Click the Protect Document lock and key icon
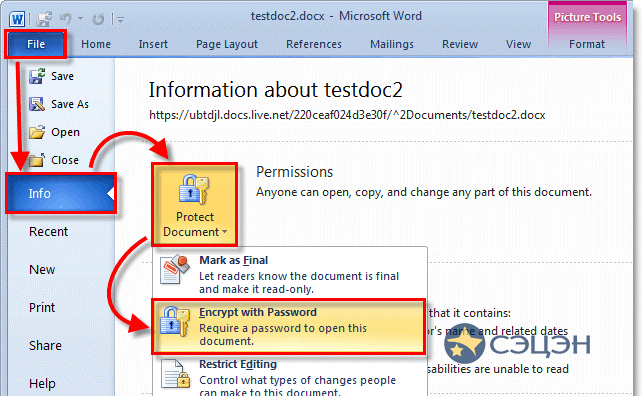 pyautogui.click(x=194, y=189)
